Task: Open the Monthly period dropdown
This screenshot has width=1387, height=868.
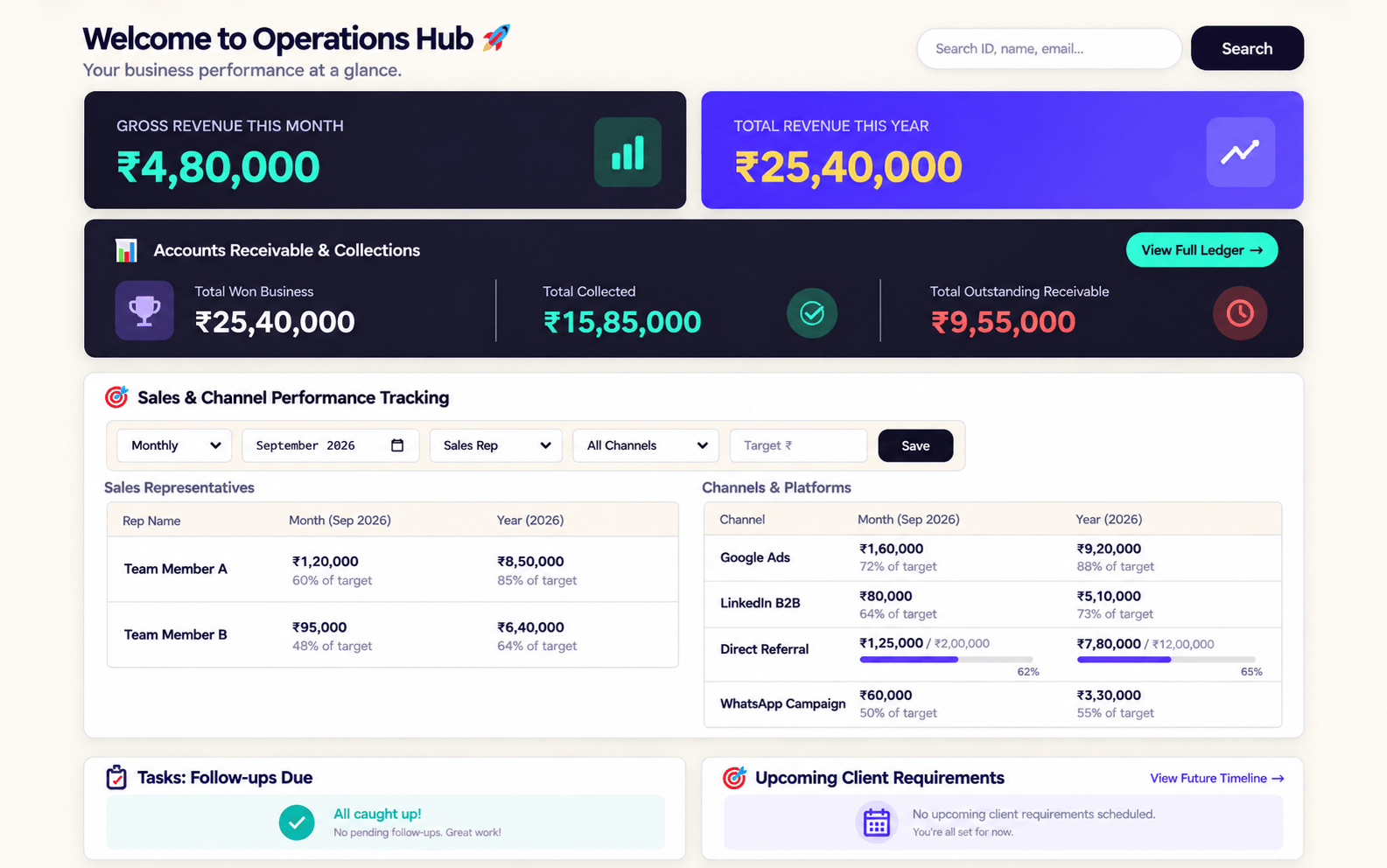Action: coord(174,445)
